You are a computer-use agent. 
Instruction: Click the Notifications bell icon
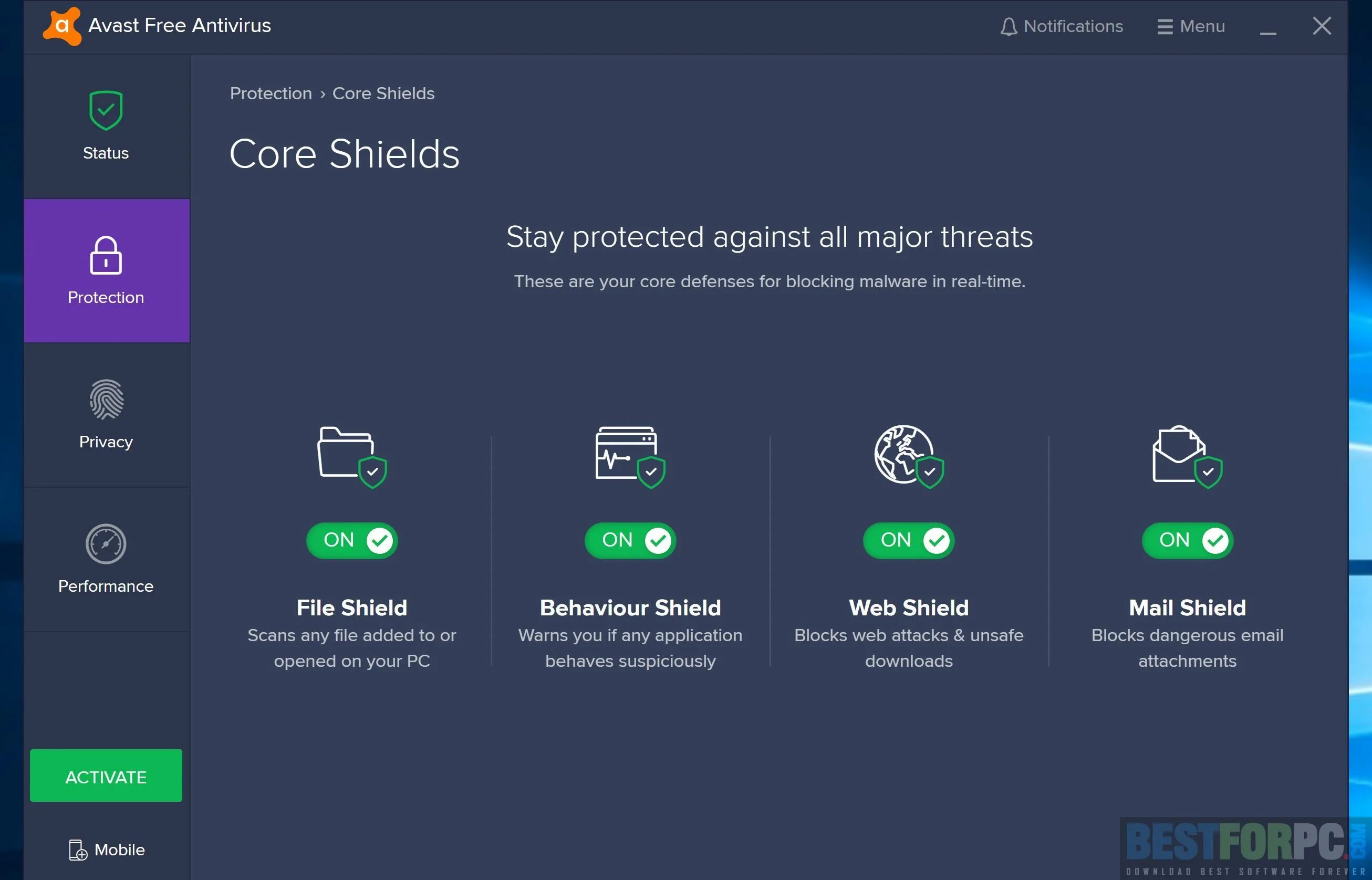coord(1009,26)
